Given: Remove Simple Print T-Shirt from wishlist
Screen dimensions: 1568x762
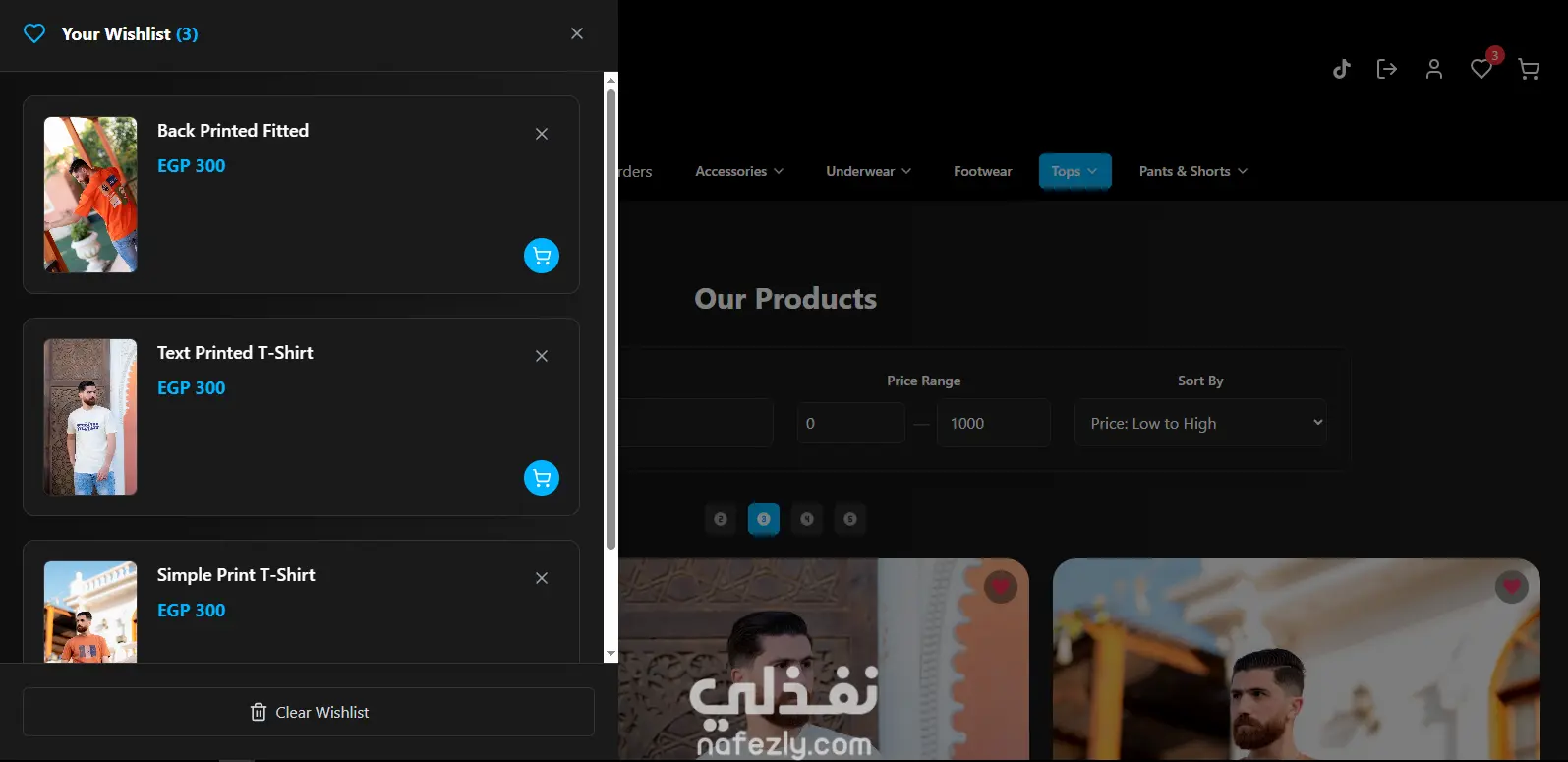Looking at the screenshot, I should coord(542,578).
